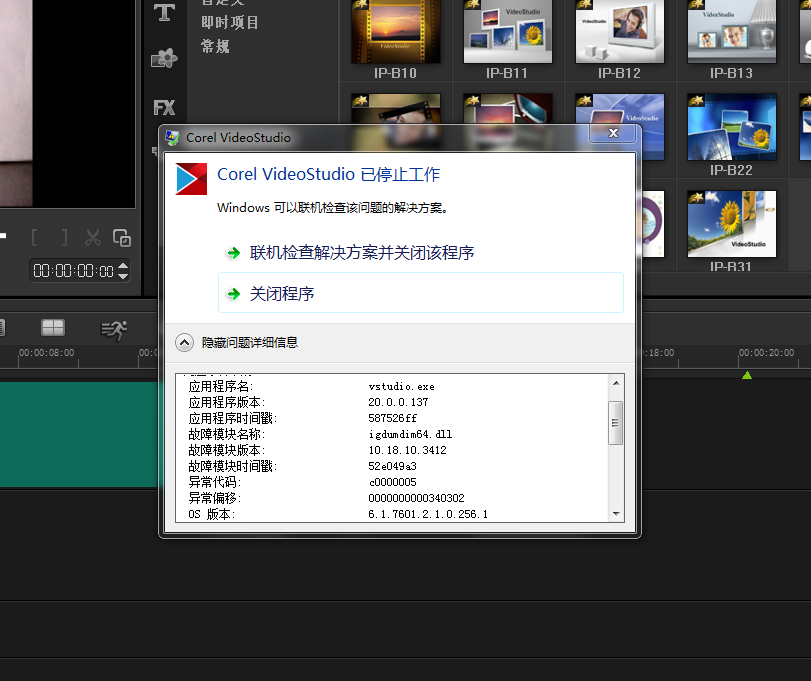Click the dialog title bar shield icon

pyautogui.click(x=173, y=138)
